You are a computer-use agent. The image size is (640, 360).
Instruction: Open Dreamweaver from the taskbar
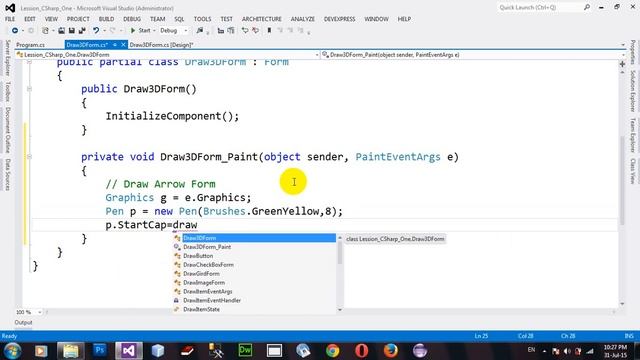point(245,351)
